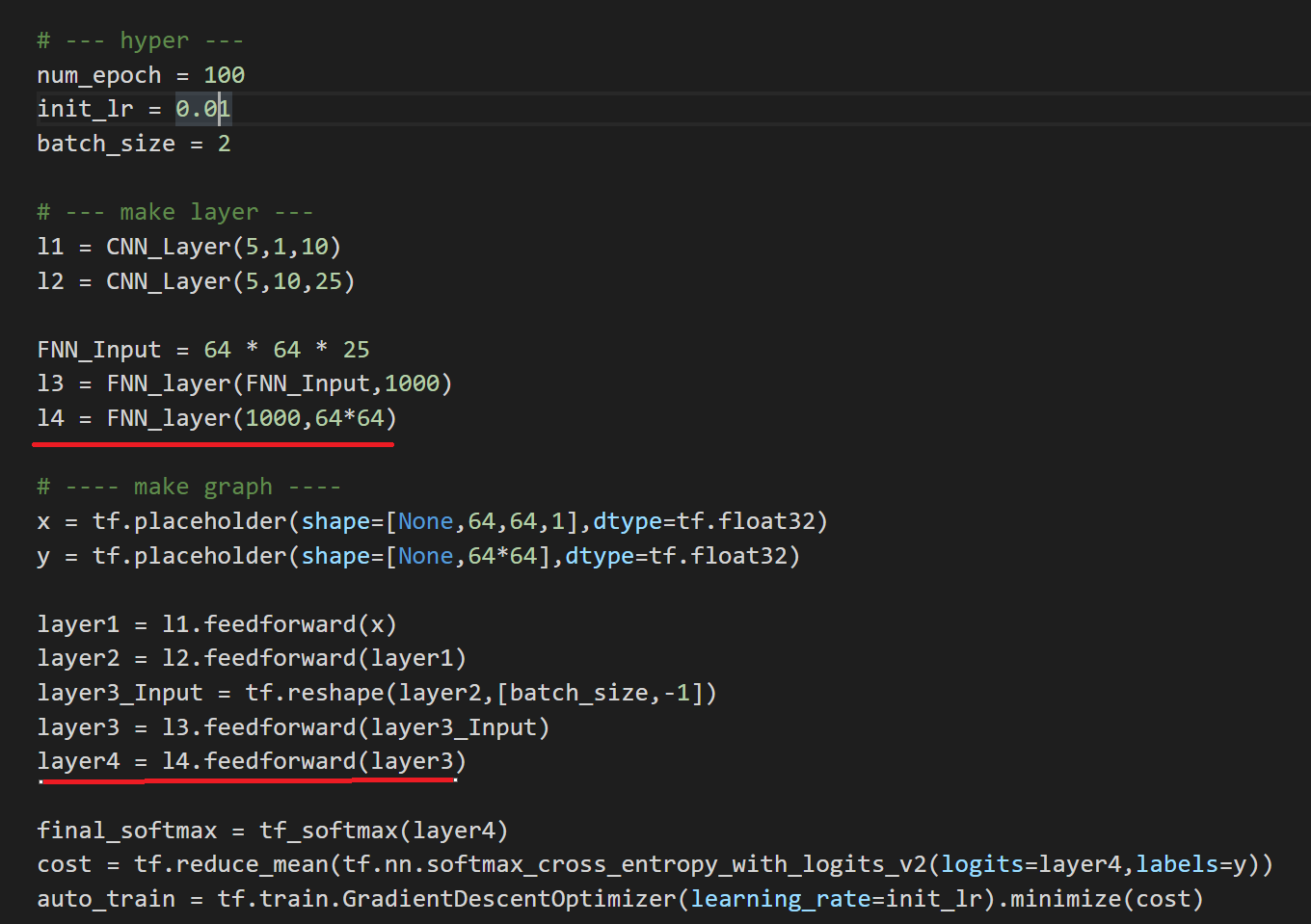1311x924 pixels.
Task: Click the labels=y argument
Action: pos(1191,864)
